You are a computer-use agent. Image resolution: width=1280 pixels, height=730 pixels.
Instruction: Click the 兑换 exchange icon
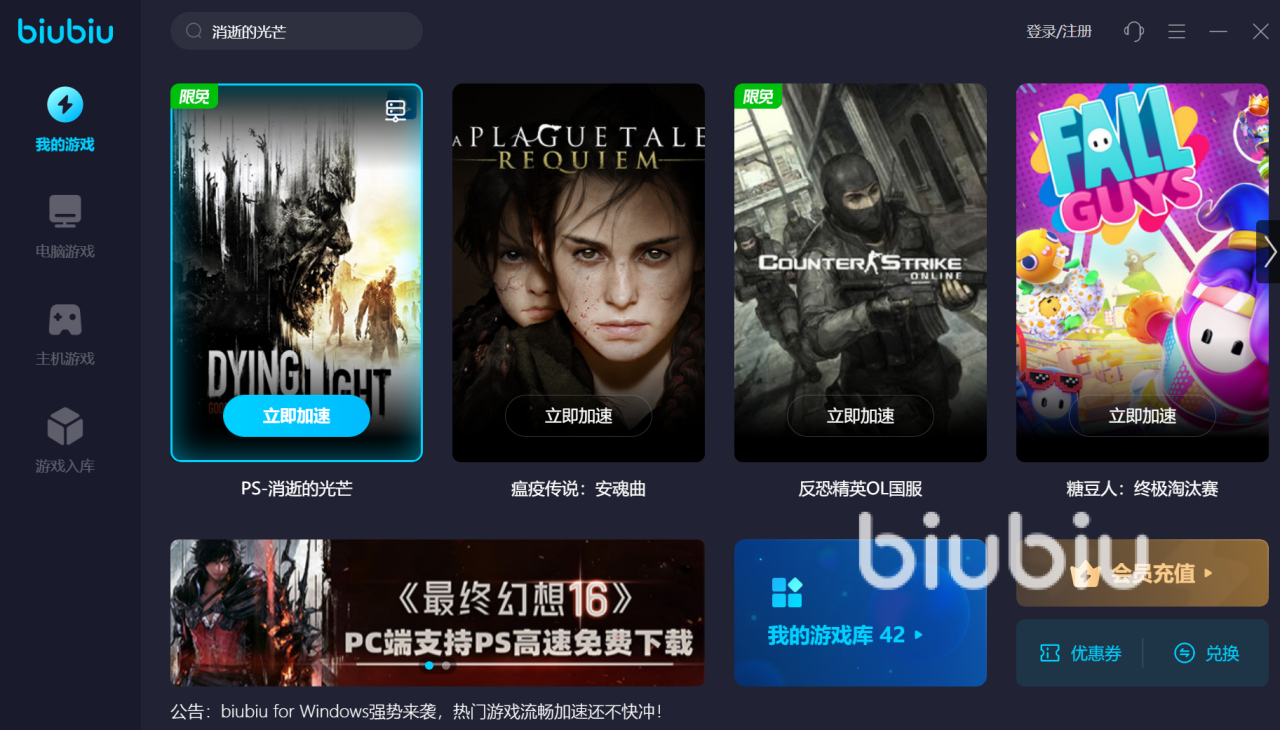1184,653
